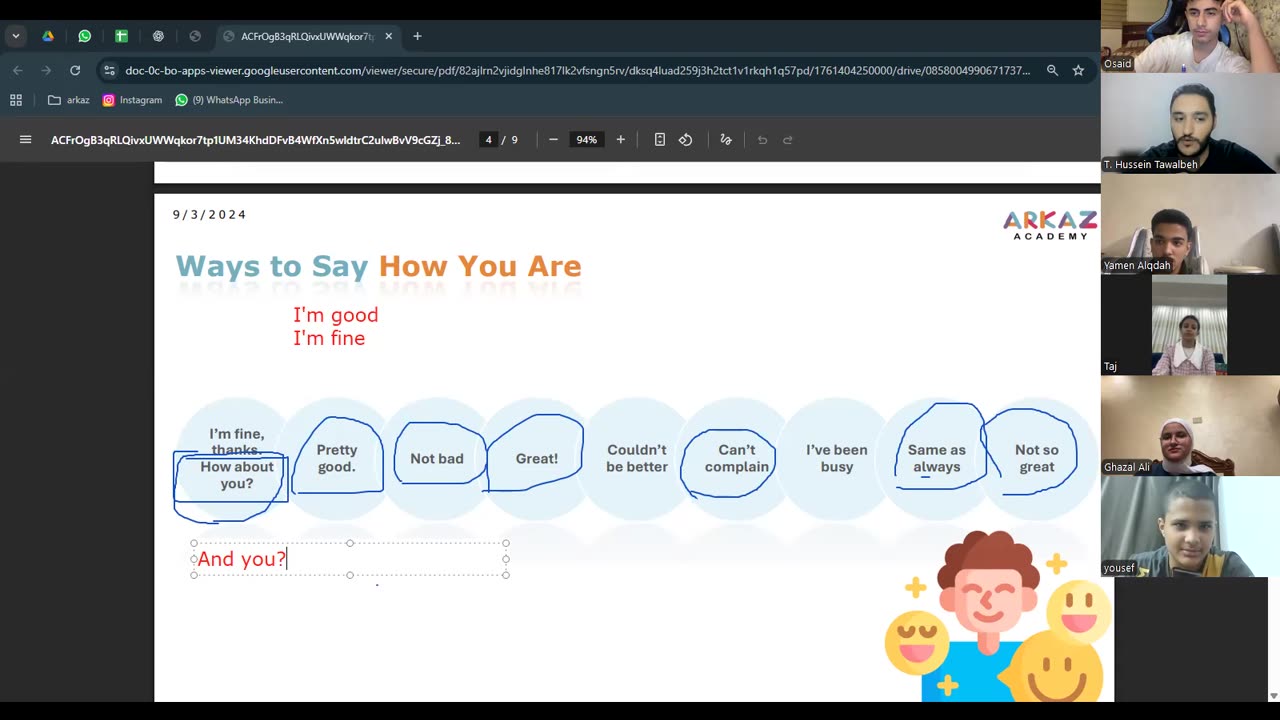Switch to the WhatsApp tab

pos(85,36)
